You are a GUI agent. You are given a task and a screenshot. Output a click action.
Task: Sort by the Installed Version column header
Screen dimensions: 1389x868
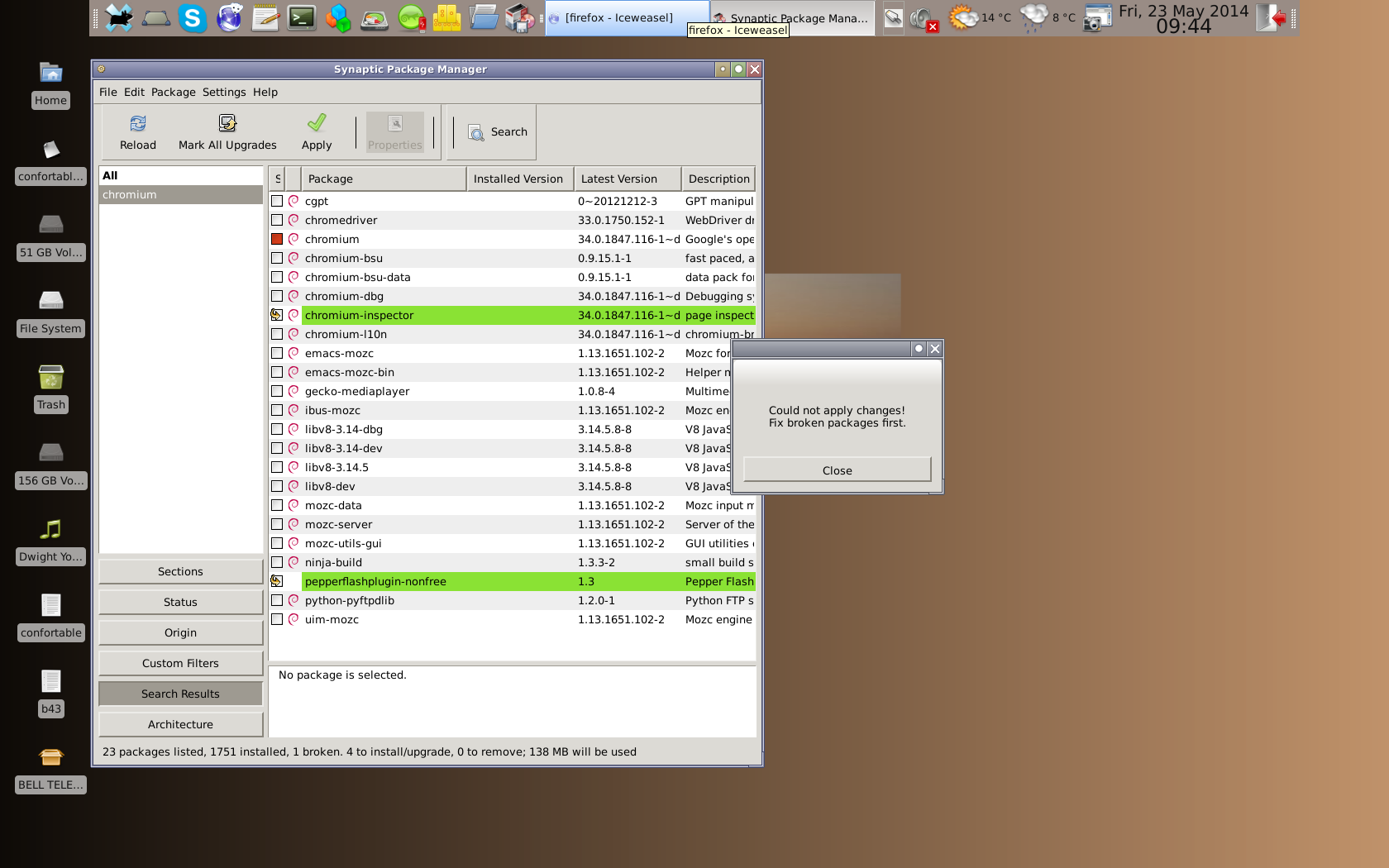pos(520,179)
